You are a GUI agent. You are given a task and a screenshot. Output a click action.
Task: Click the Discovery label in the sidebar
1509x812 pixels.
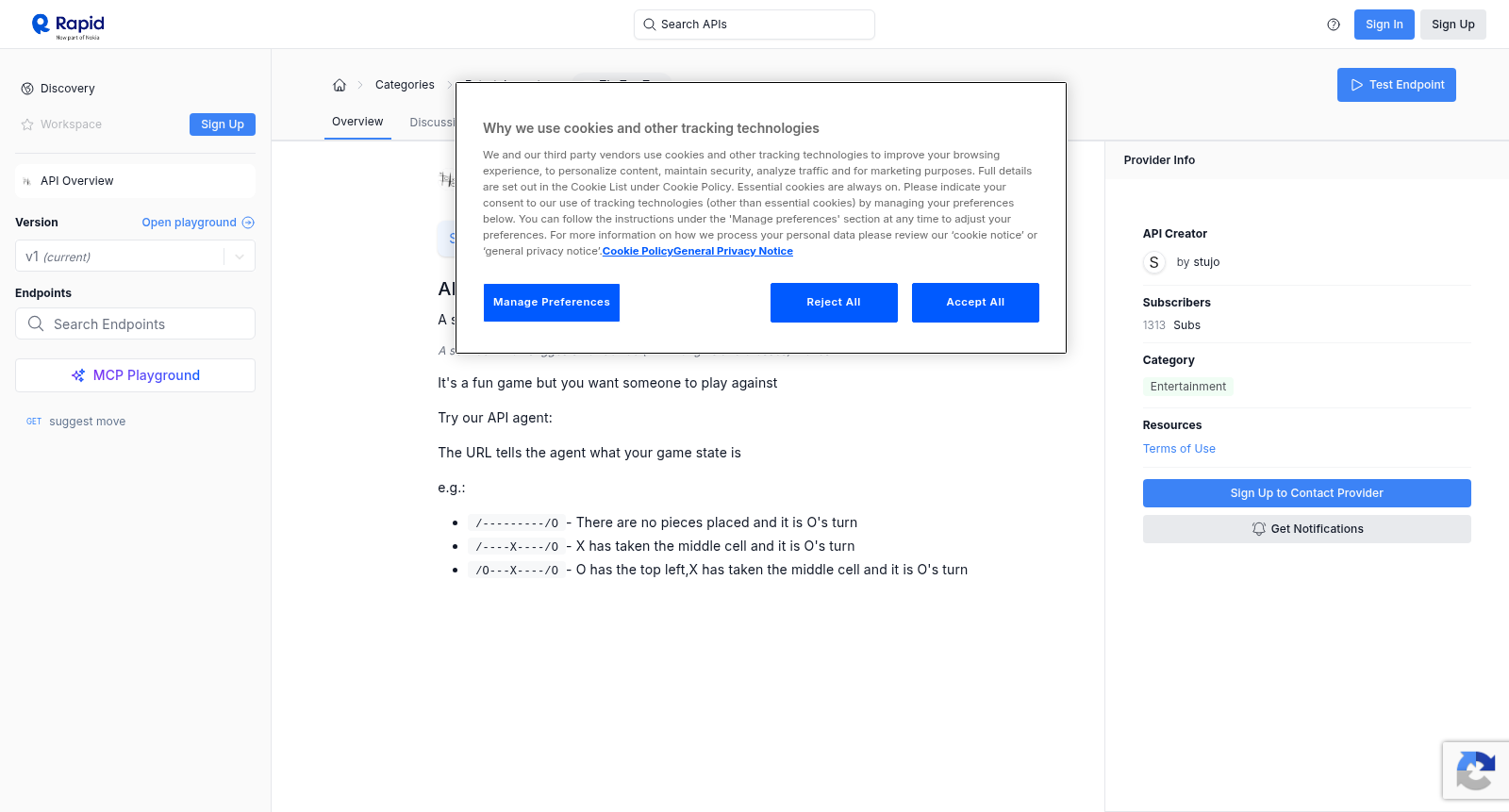pos(68,89)
